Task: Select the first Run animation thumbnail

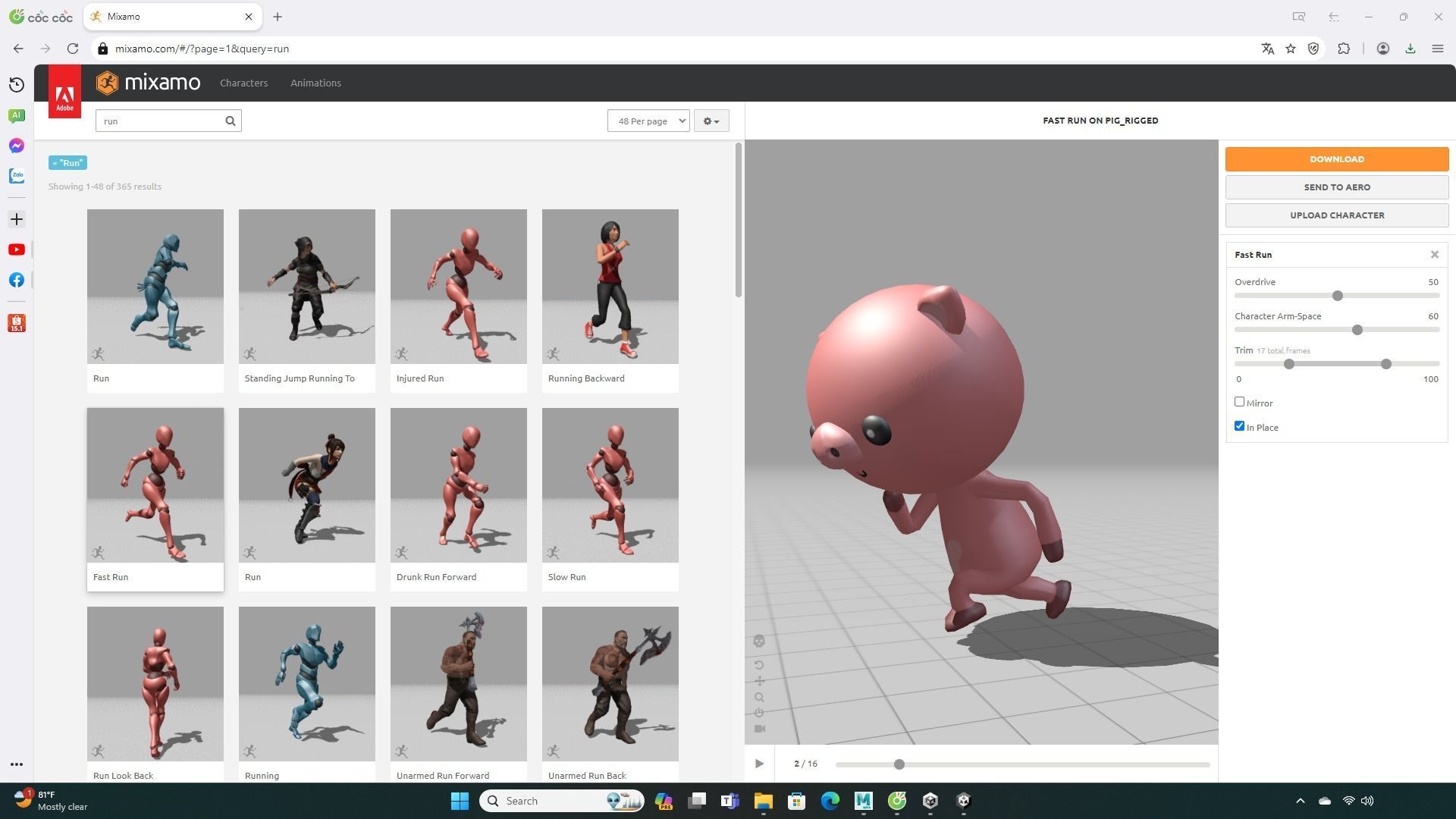Action: 155,287
